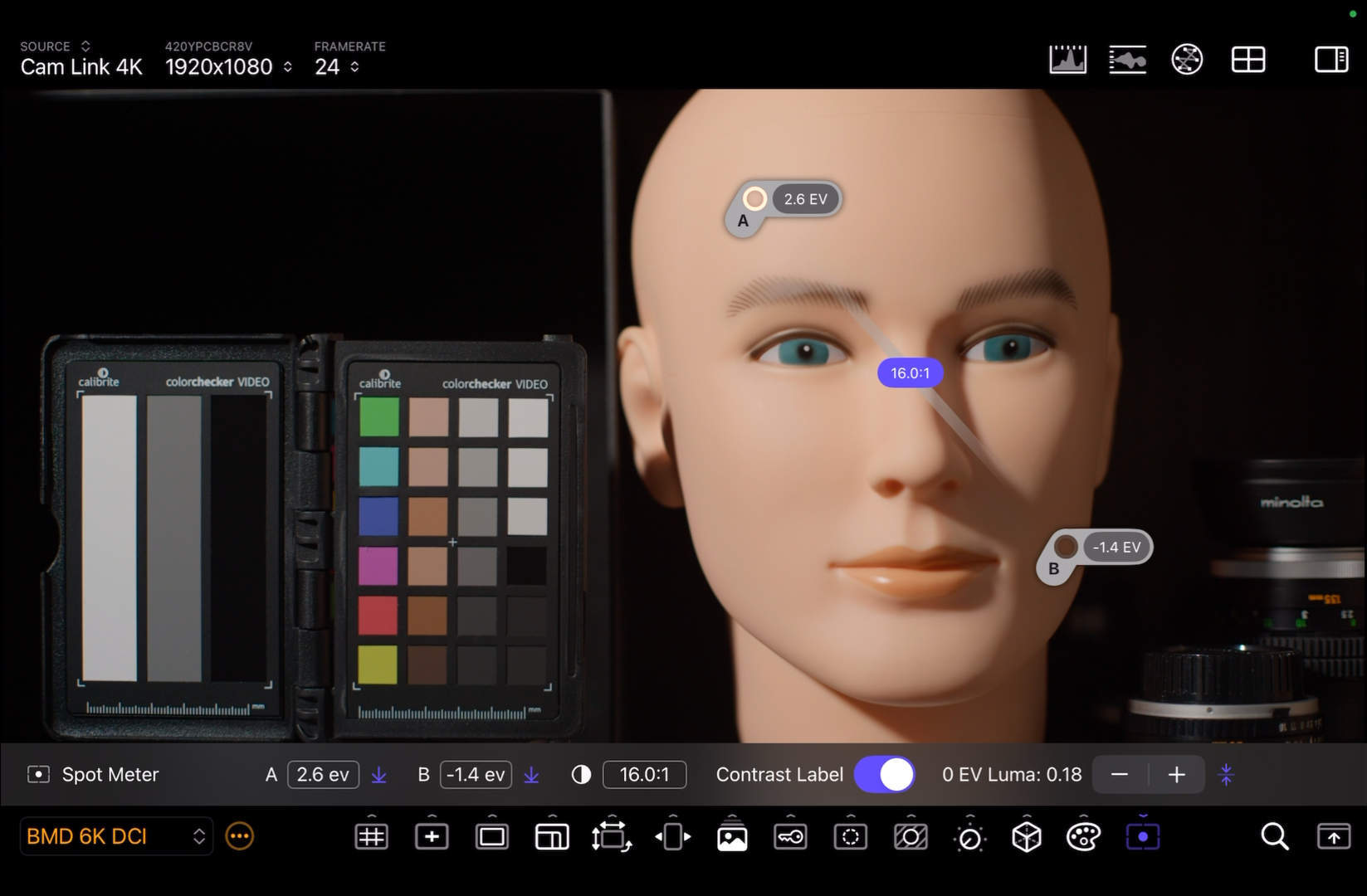Enable the grid overlay tool
The width and height of the screenshot is (1367, 896).
[x=371, y=836]
